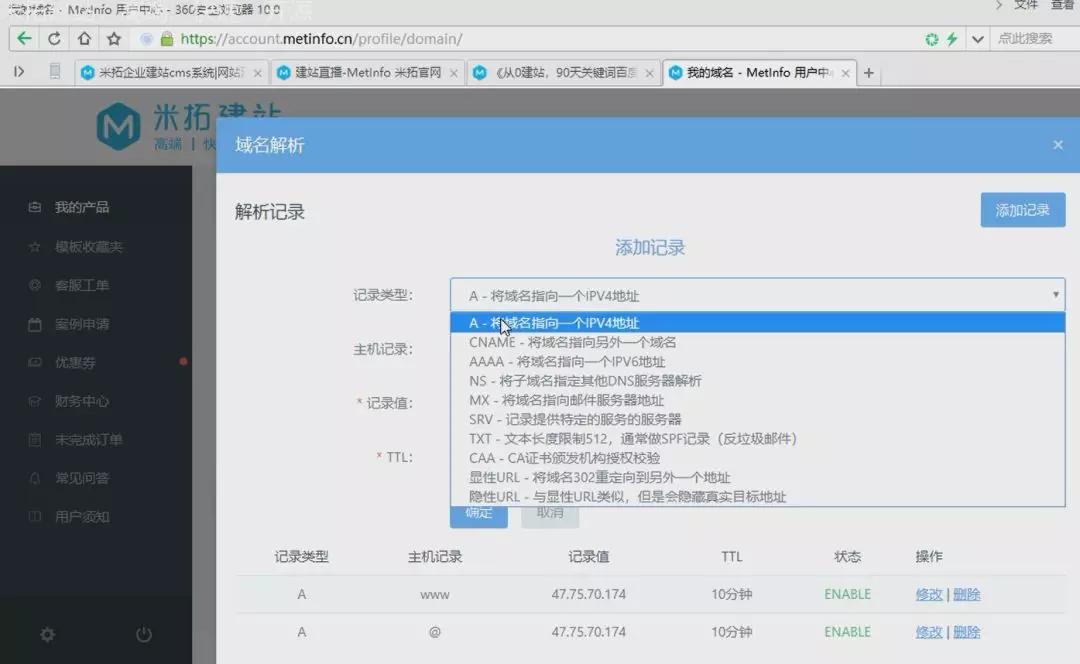The image size is (1080, 664).
Task: Click 修改 link on the www record row
Action: pos(928,593)
